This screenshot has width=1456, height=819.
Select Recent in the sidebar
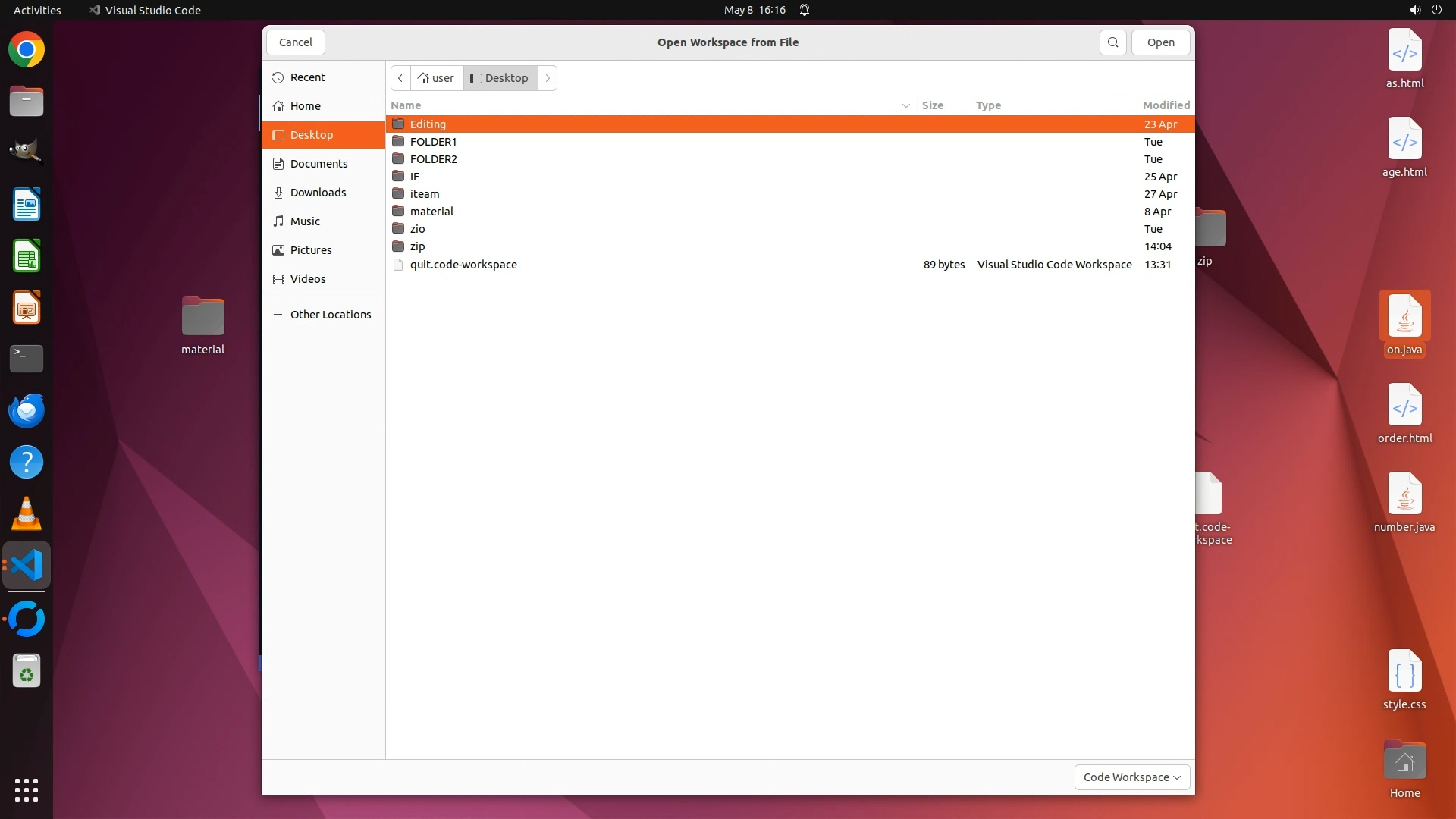point(307,77)
